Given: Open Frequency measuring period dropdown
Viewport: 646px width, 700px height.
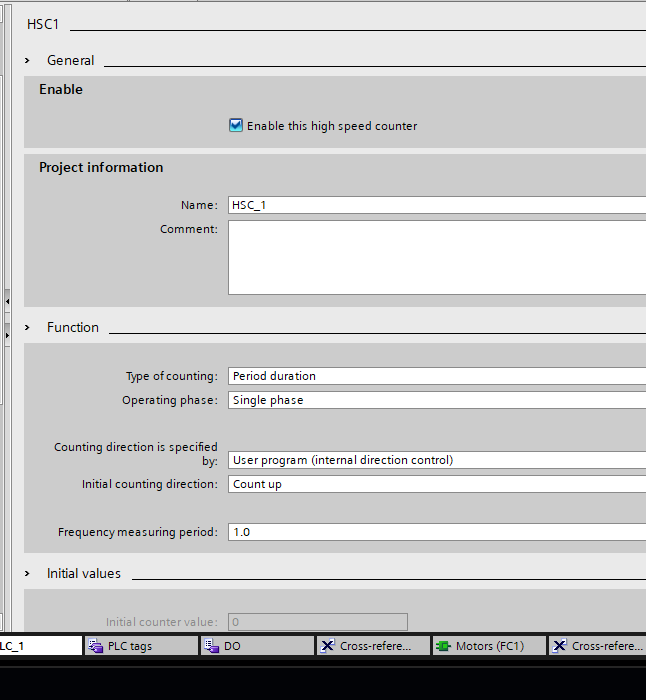Looking at the screenshot, I should coord(437,532).
